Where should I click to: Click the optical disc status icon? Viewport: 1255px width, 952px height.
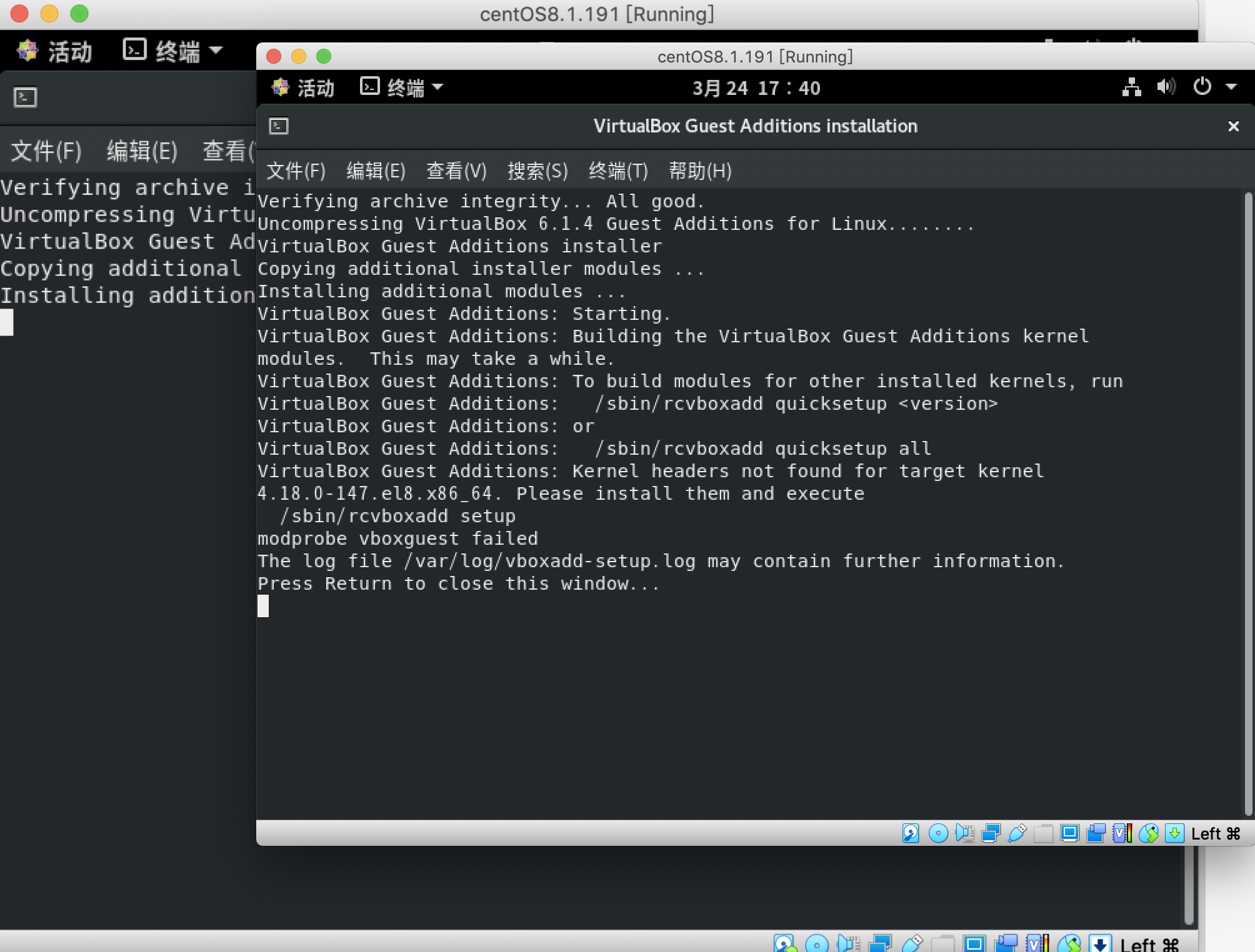tap(937, 833)
